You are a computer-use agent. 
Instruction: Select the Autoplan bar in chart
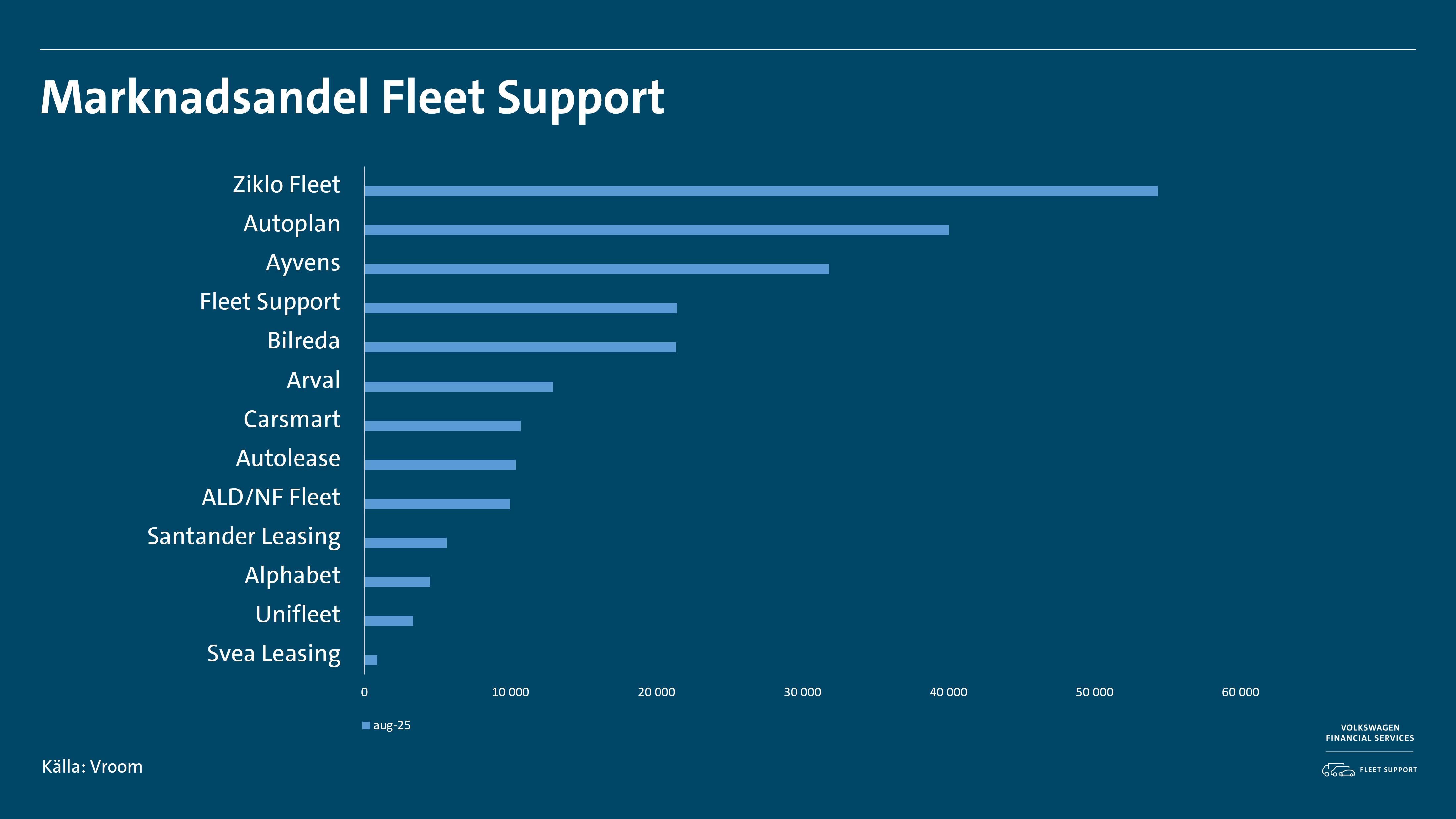656,230
